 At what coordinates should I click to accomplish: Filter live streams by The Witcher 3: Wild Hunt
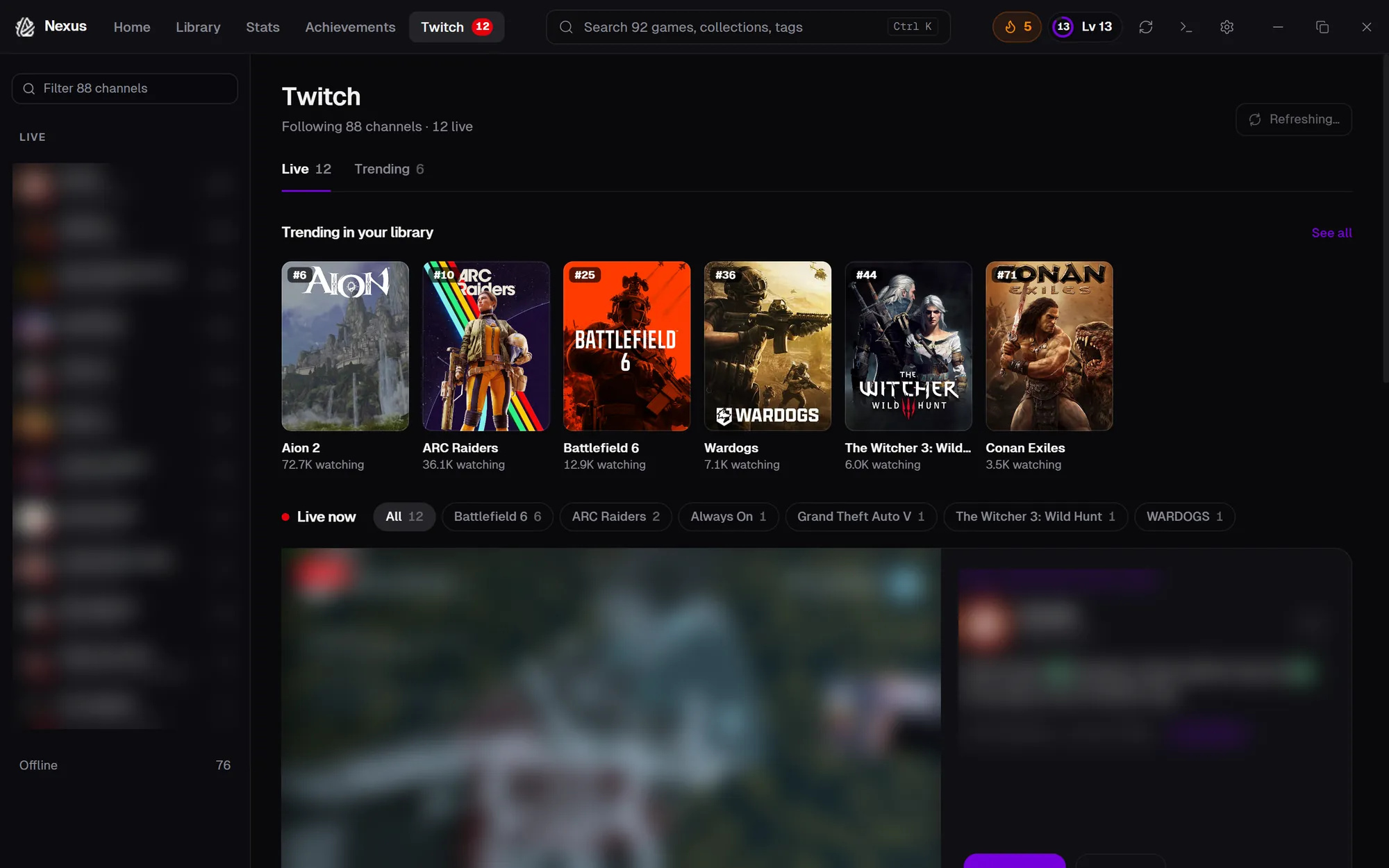(x=1035, y=517)
